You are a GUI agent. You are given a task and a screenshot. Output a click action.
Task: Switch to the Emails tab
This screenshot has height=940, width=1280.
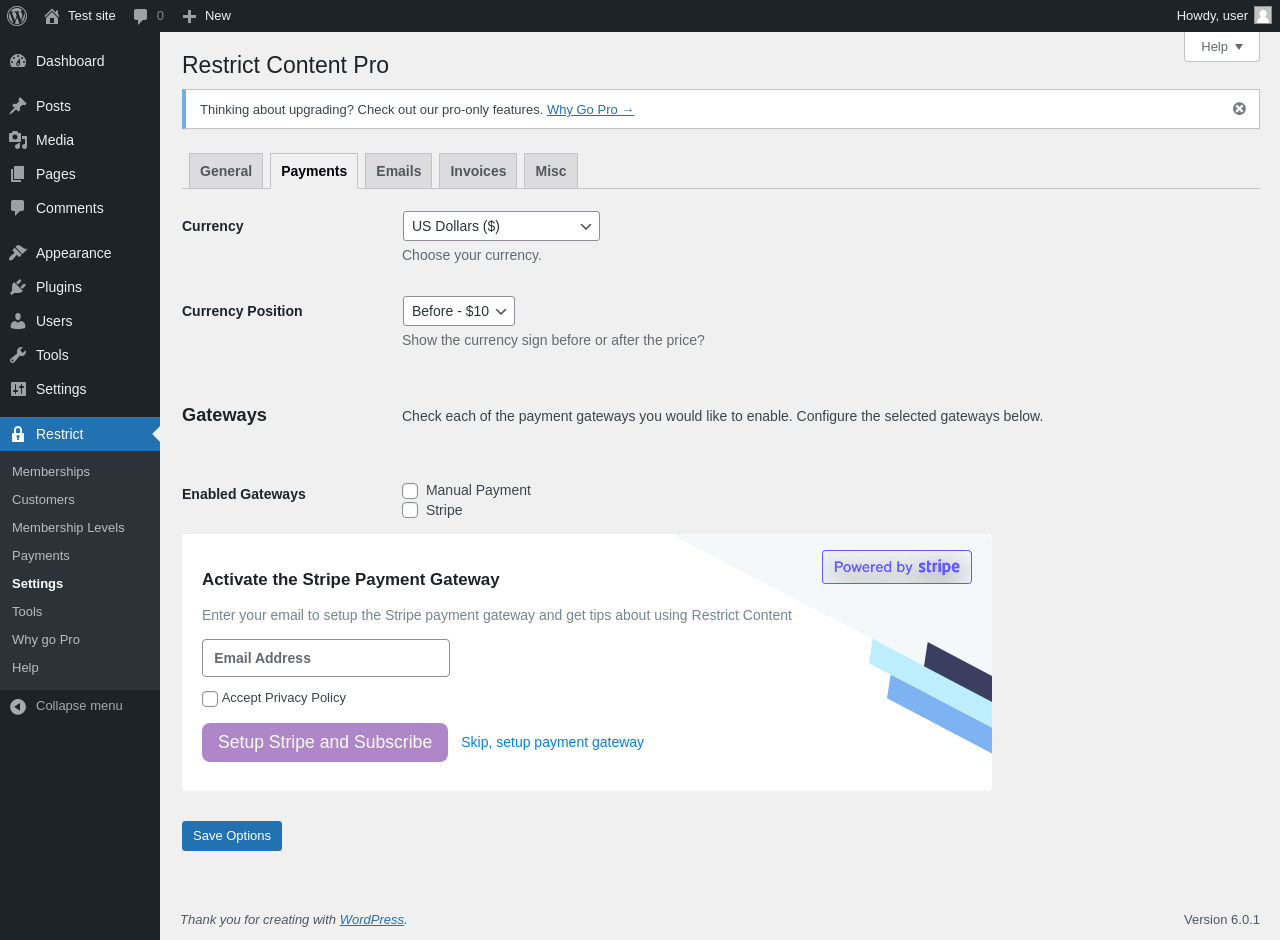pyautogui.click(x=398, y=171)
